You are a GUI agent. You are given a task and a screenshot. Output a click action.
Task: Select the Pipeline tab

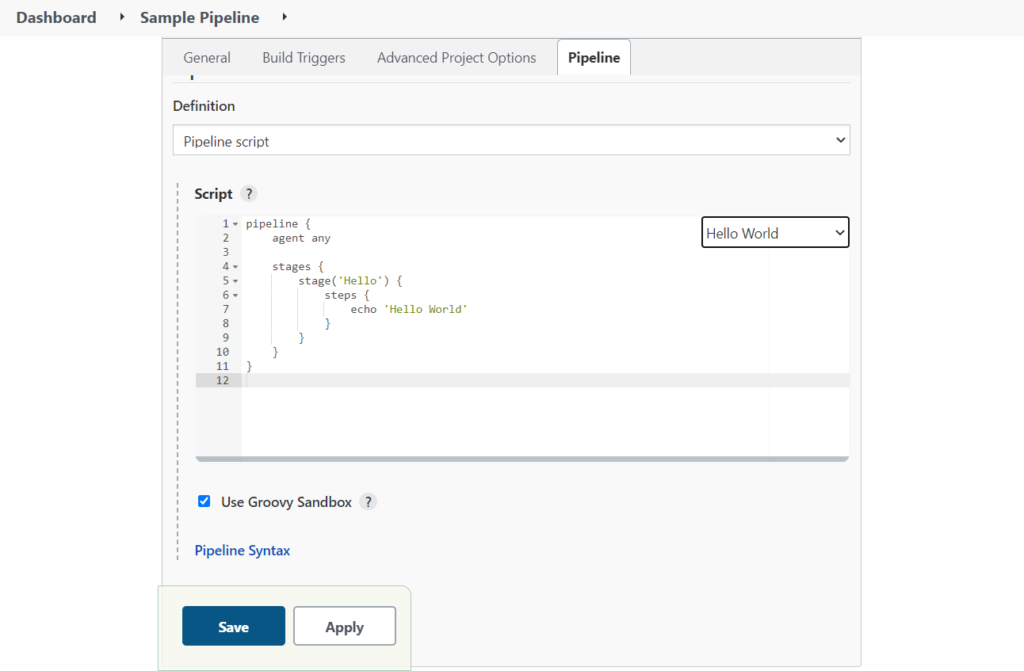point(593,57)
